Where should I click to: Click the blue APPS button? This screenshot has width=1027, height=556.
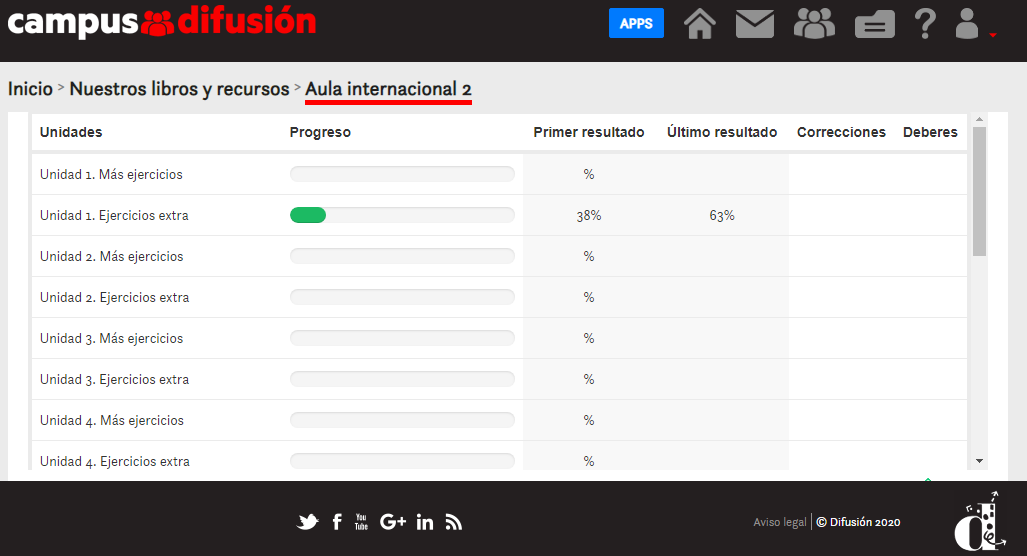(636, 23)
